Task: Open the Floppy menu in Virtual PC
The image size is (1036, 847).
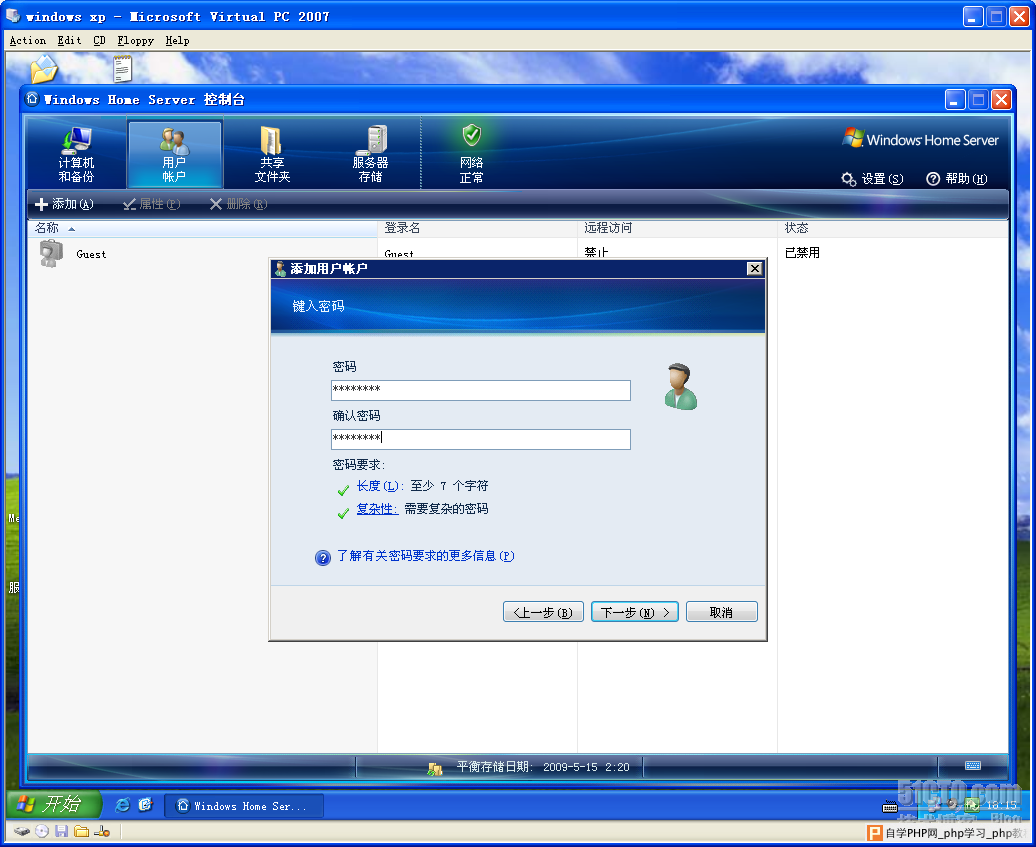Action: (135, 40)
